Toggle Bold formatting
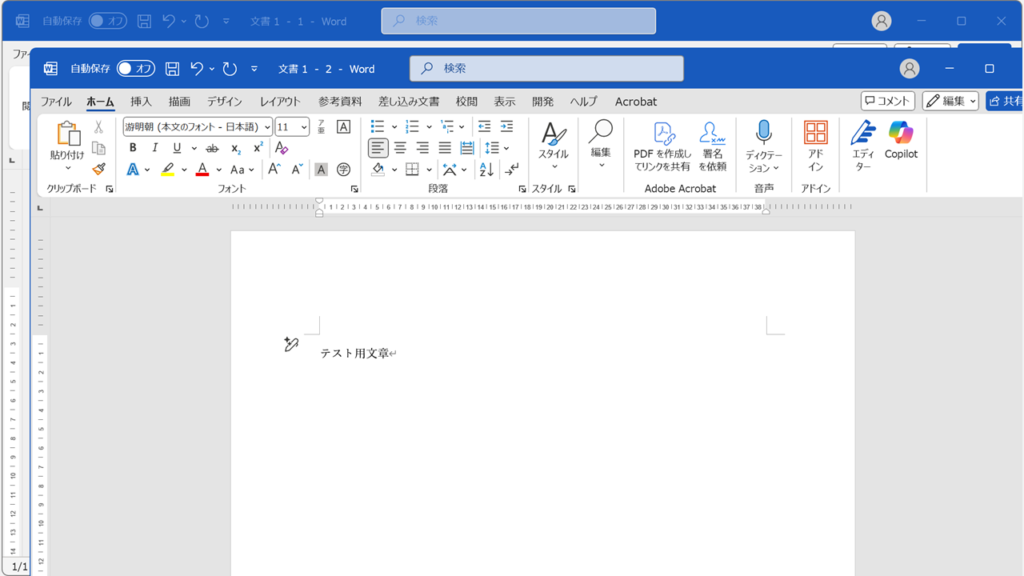 click(x=133, y=148)
